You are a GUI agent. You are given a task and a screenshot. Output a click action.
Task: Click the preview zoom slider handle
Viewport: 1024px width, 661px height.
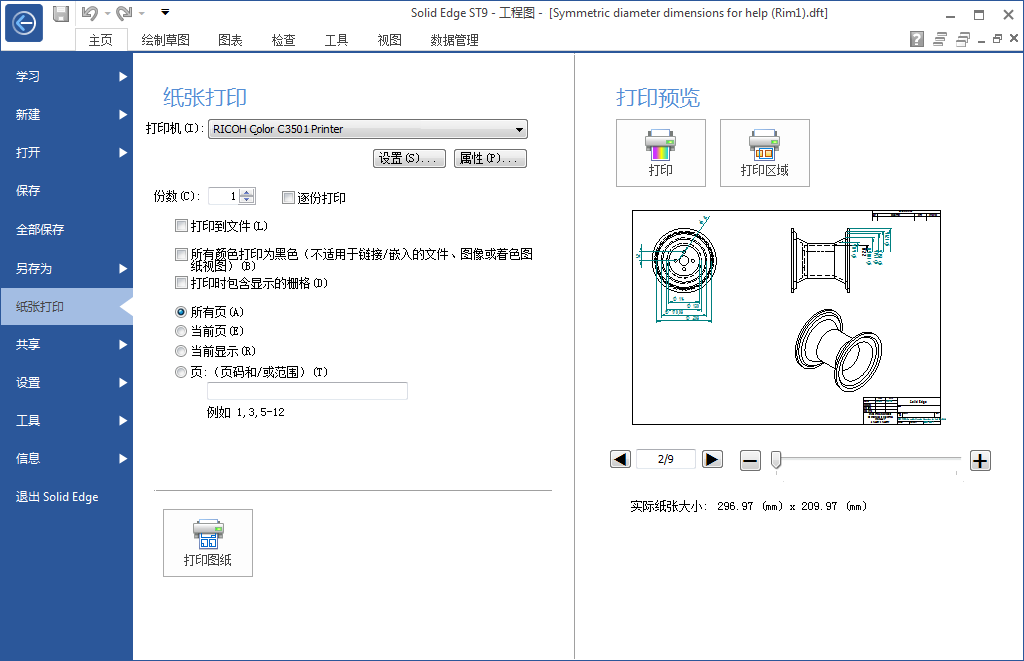click(x=775, y=460)
